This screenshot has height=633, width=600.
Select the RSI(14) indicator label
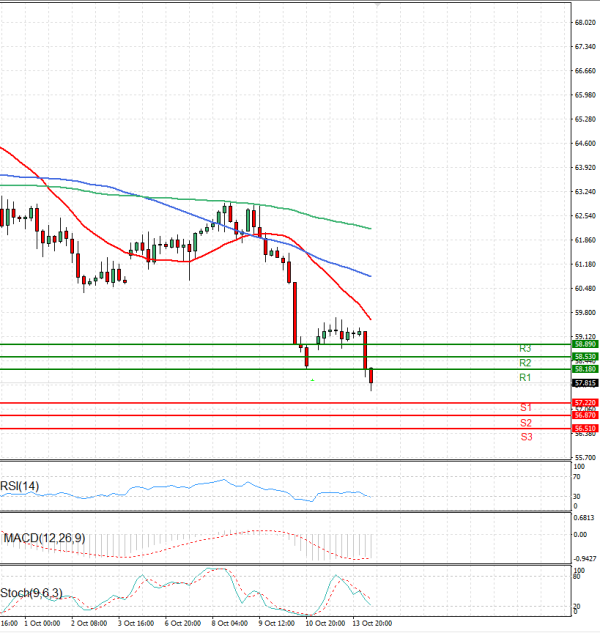21,486
